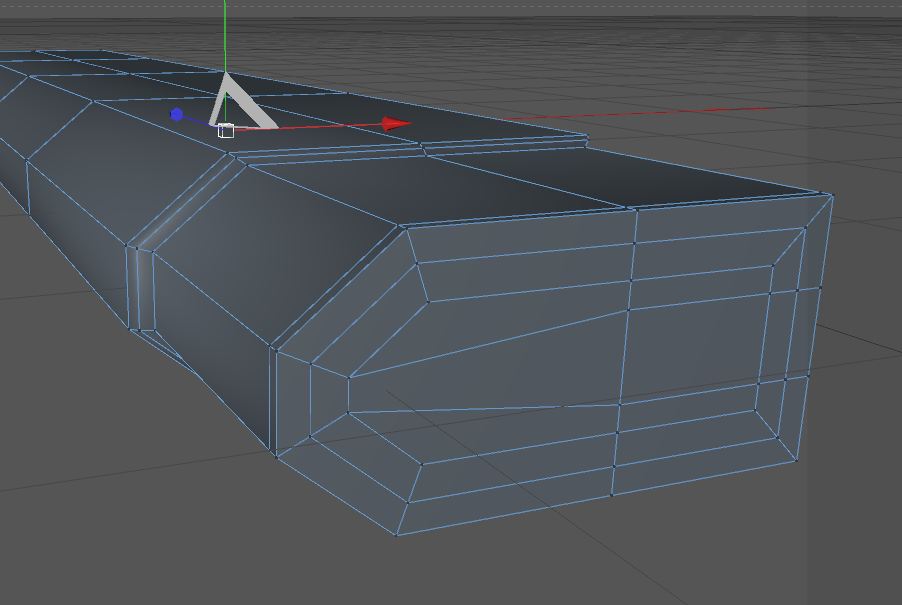Click the vertical center edge on end cap

pyautogui.click(x=624, y=351)
